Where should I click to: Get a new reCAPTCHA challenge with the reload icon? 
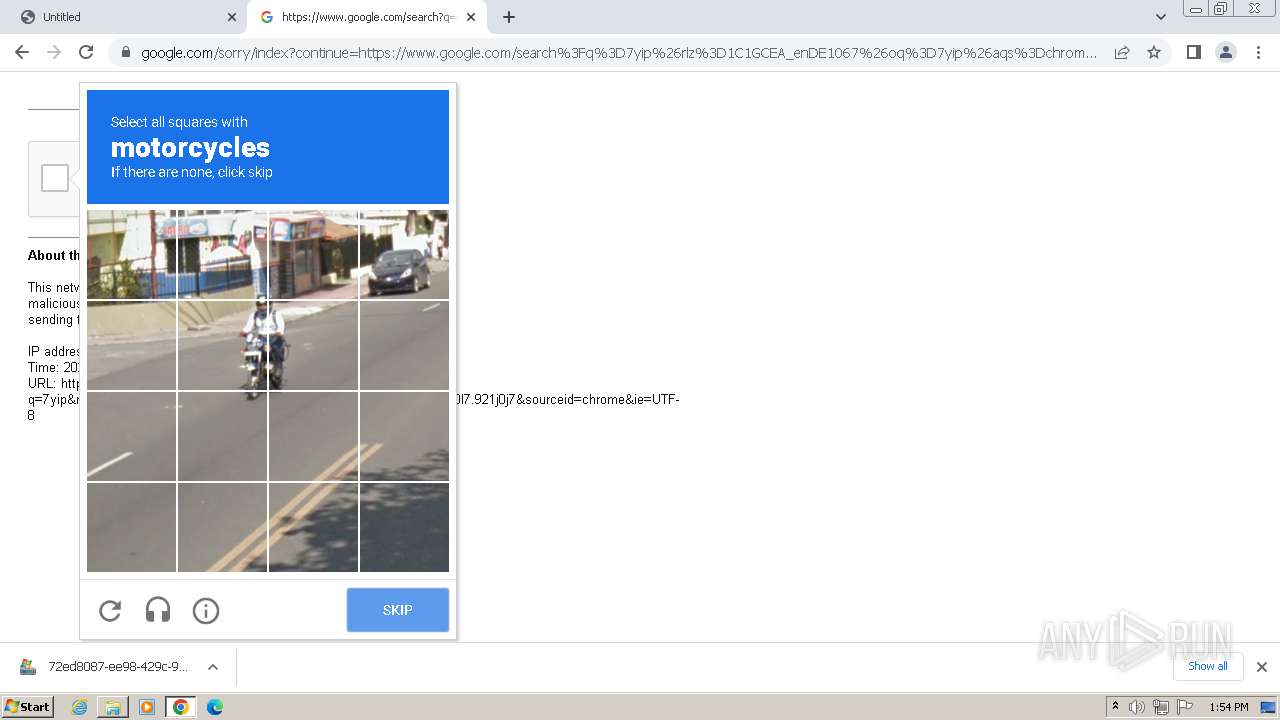pyautogui.click(x=110, y=610)
